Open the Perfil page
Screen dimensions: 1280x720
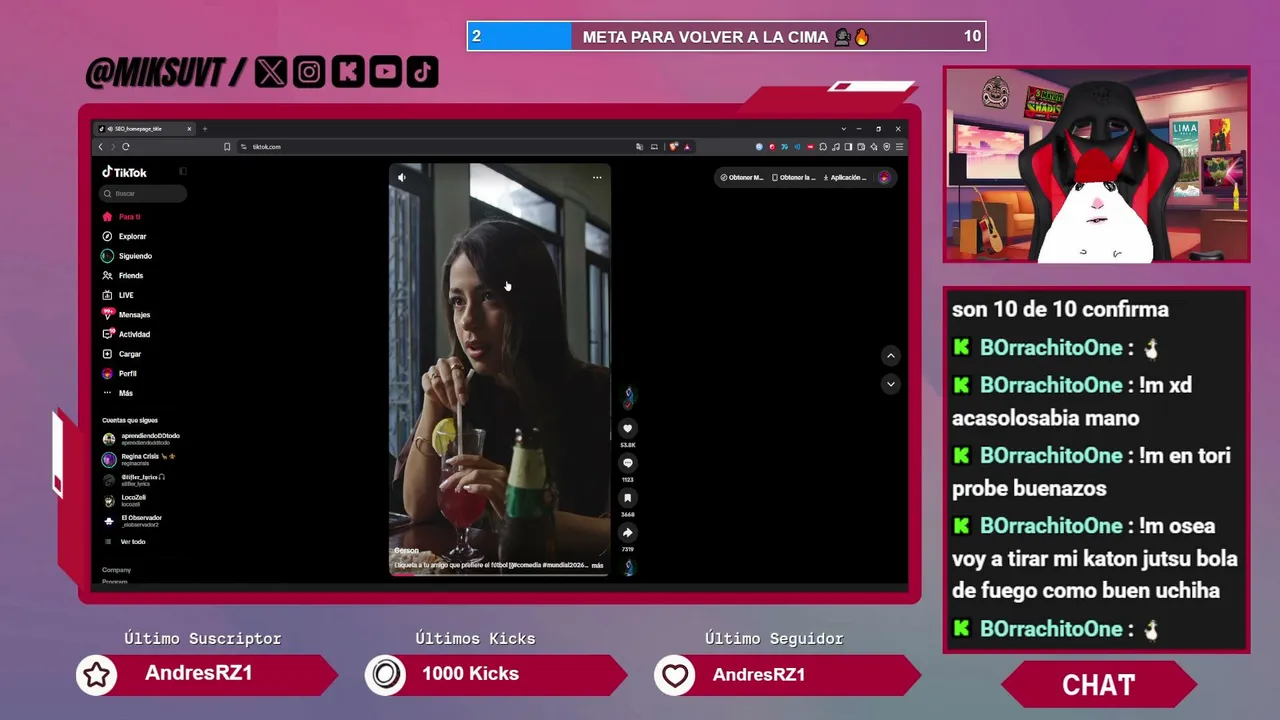coord(120,373)
